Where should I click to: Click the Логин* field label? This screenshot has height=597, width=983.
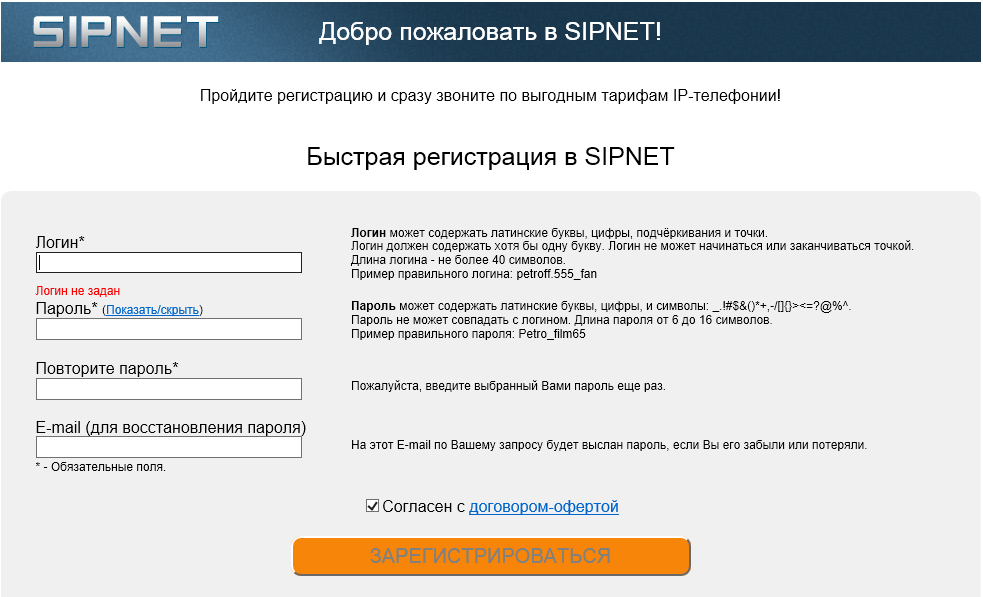point(60,242)
